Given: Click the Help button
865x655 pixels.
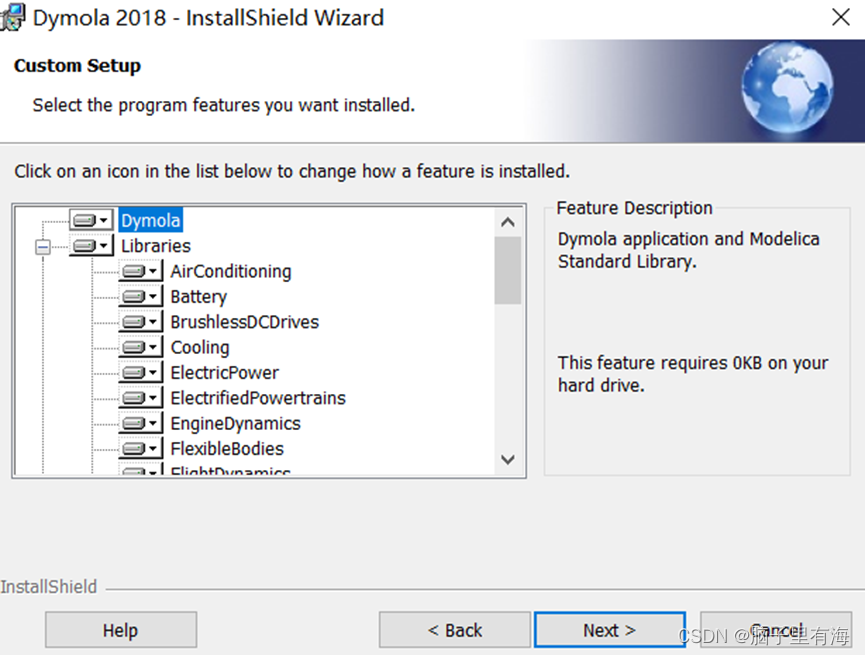Looking at the screenshot, I should 121,630.
